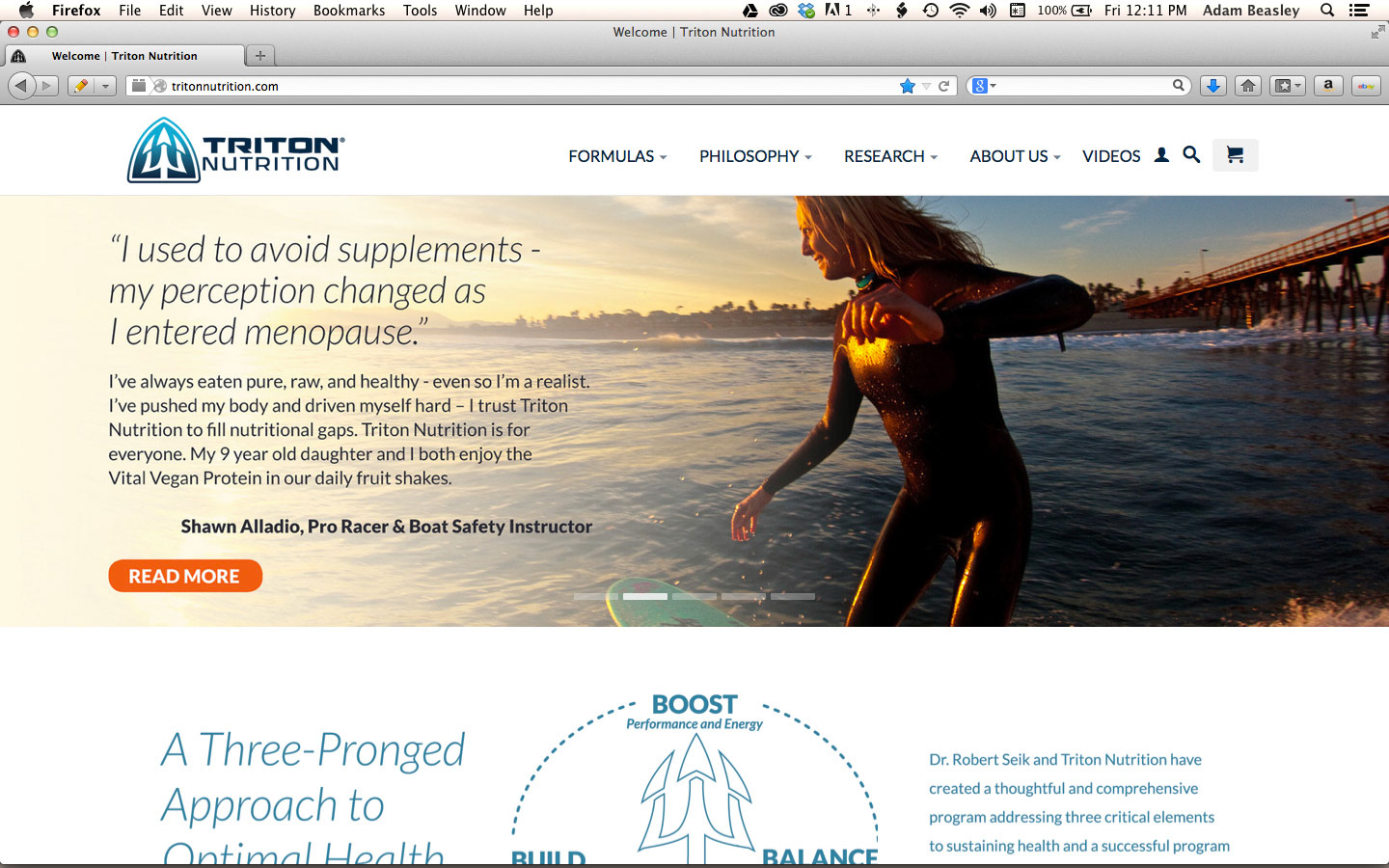Image resolution: width=1389 pixels, height=868 pixels.
Task: Open the Downloads arrow button
Action: (1213, 86)
